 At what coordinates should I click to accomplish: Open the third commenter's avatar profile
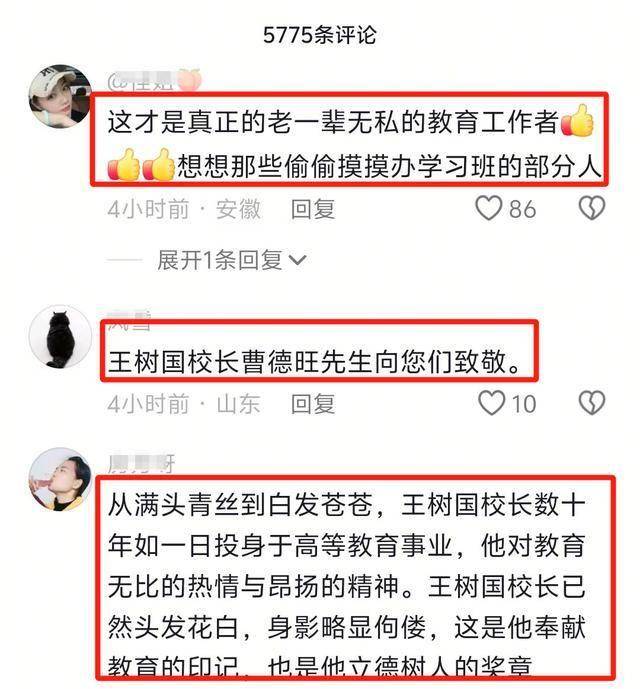point(60,479)
